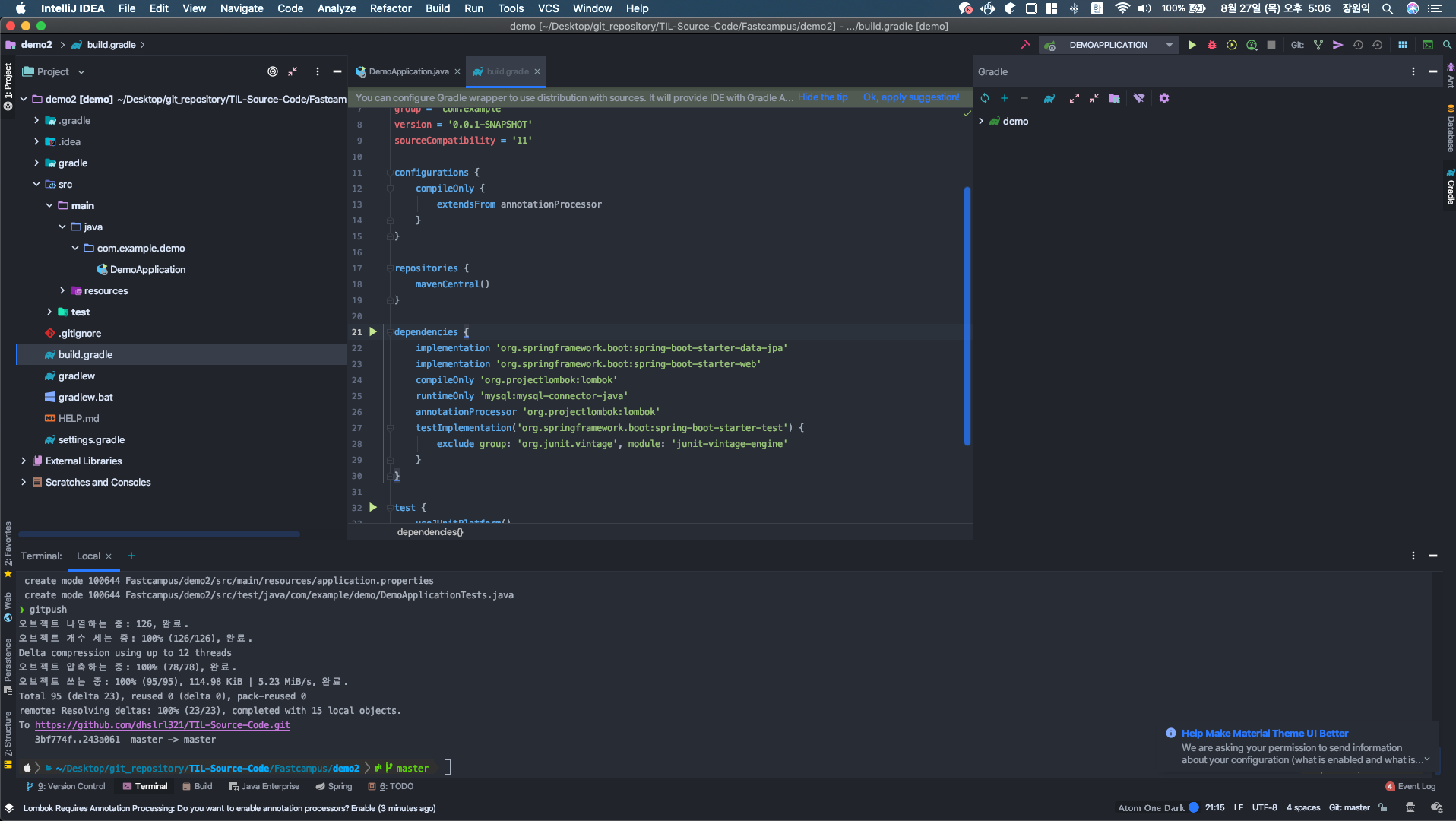Click 'Ok, apply suggestion!' link
Screen dimensions: 1456x821
[911, 97]
